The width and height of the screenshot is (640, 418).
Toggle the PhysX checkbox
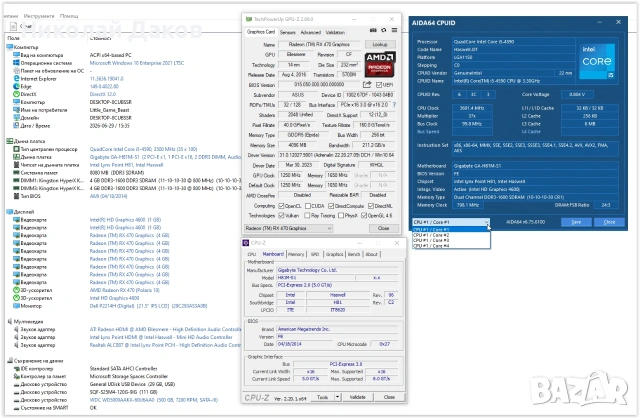341,216
